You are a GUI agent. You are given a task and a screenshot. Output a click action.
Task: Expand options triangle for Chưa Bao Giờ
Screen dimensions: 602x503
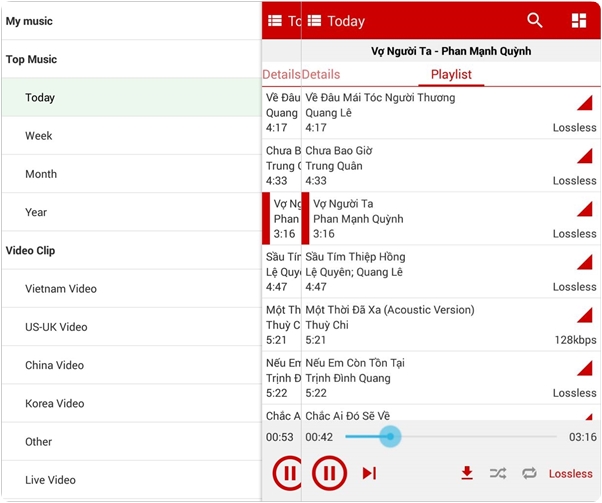click(584, 157)
